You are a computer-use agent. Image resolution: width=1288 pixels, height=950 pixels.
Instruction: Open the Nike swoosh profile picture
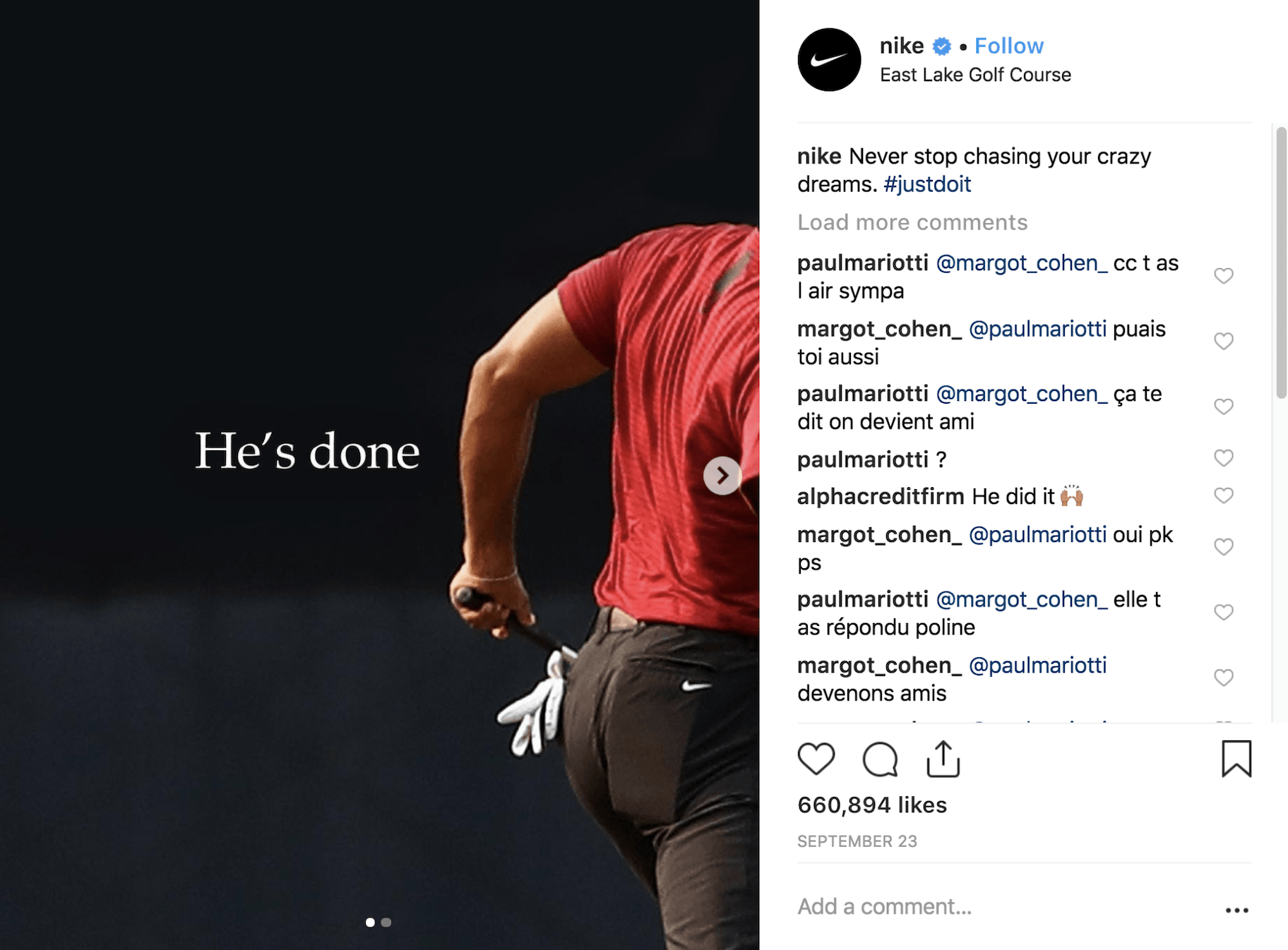pos(829,60)
